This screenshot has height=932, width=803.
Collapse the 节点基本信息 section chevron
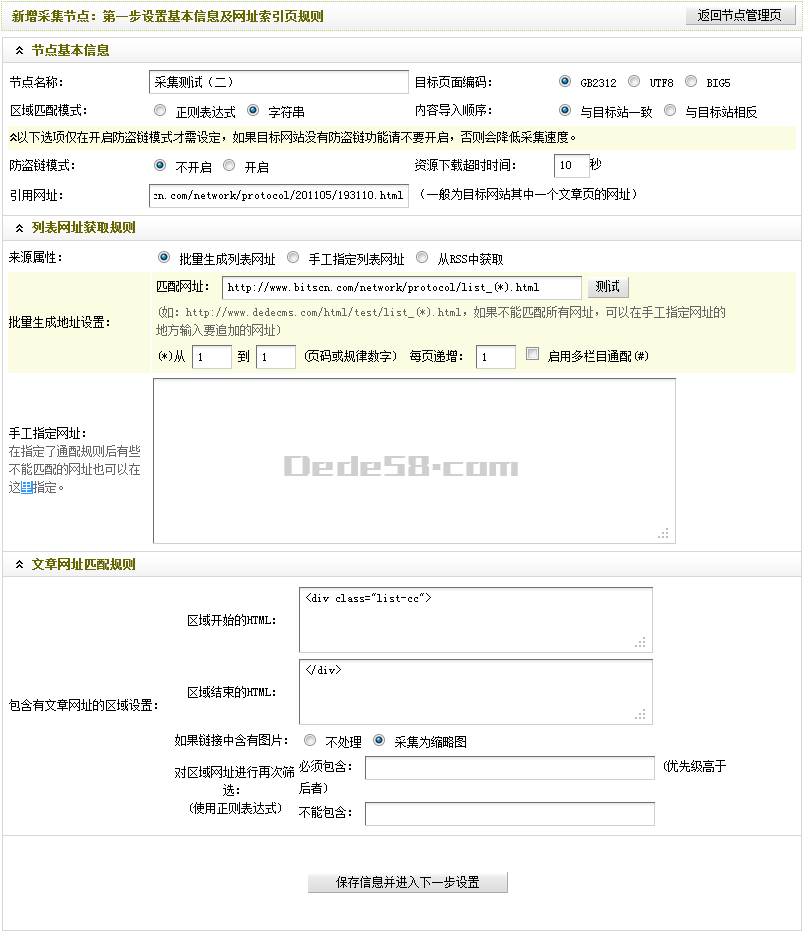[x=20, y=50]
